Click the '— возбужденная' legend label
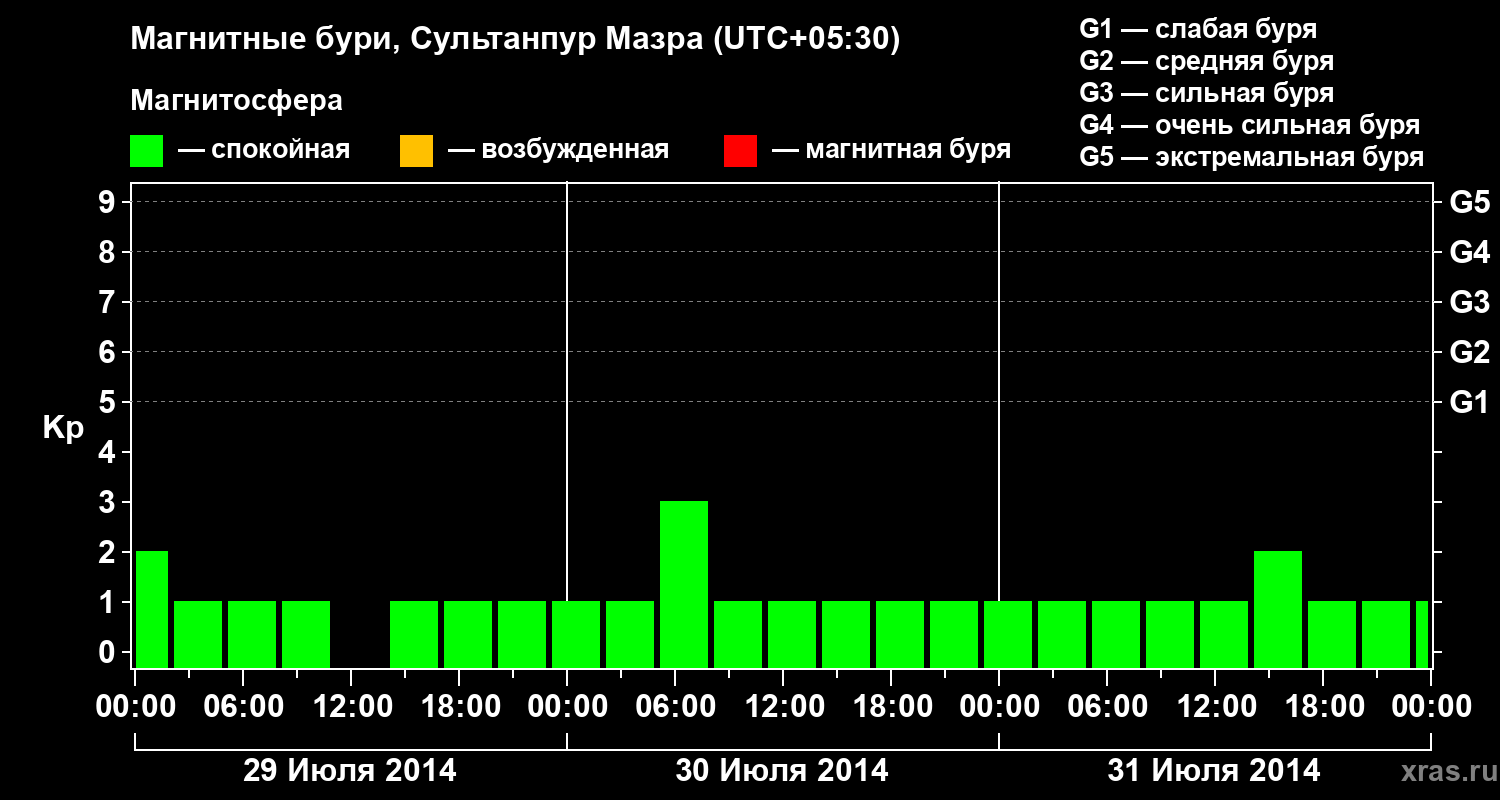 [x=558, y=151]
